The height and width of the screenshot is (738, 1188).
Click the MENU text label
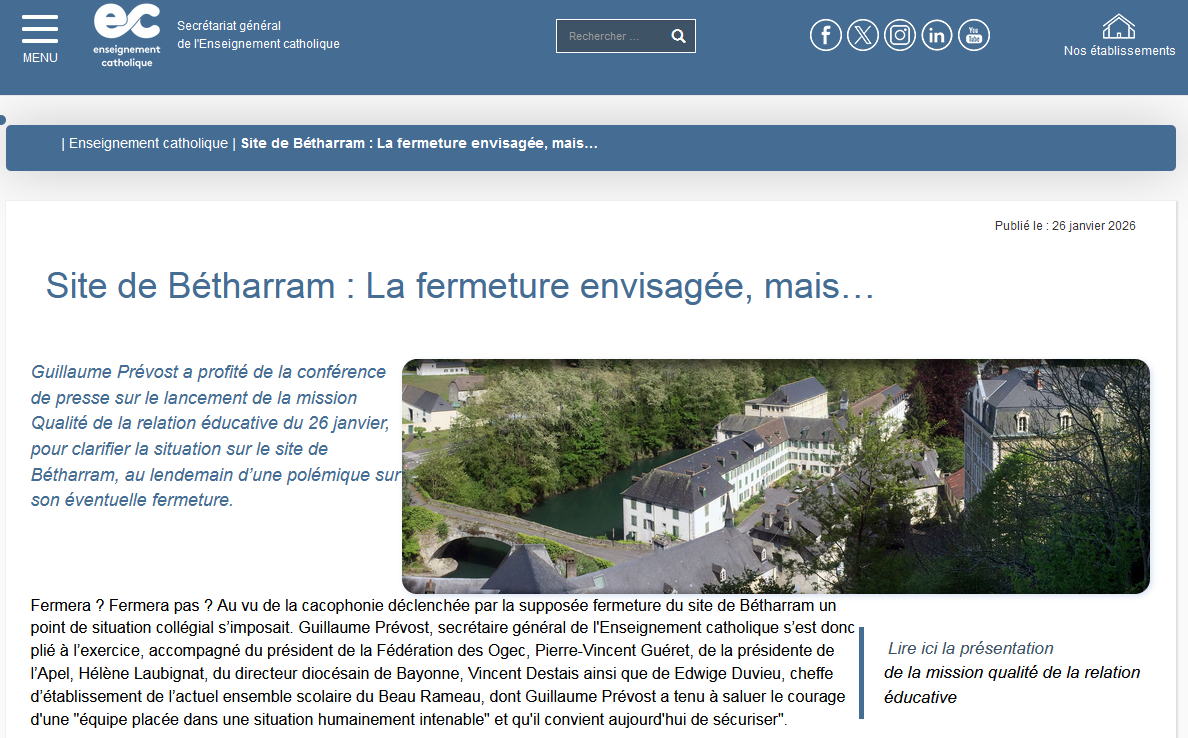[40, 58]
